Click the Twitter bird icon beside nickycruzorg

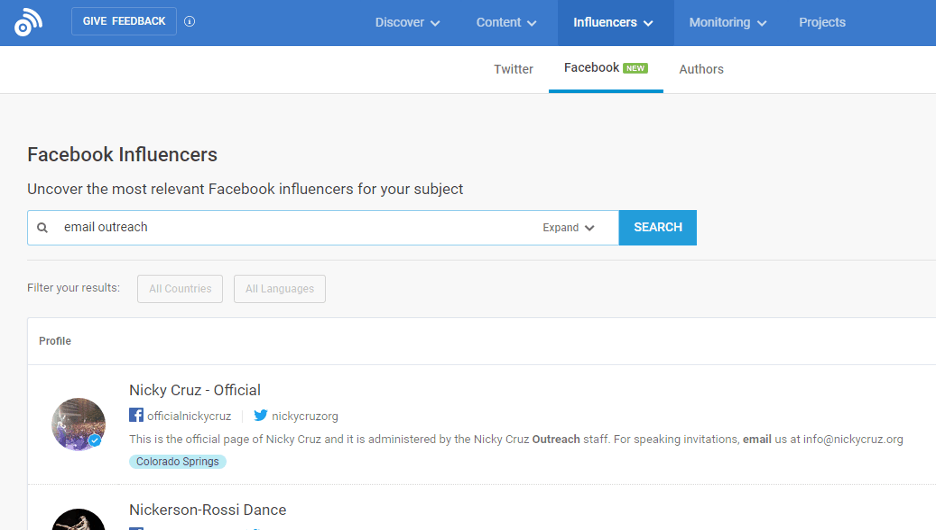coord(260,415)
